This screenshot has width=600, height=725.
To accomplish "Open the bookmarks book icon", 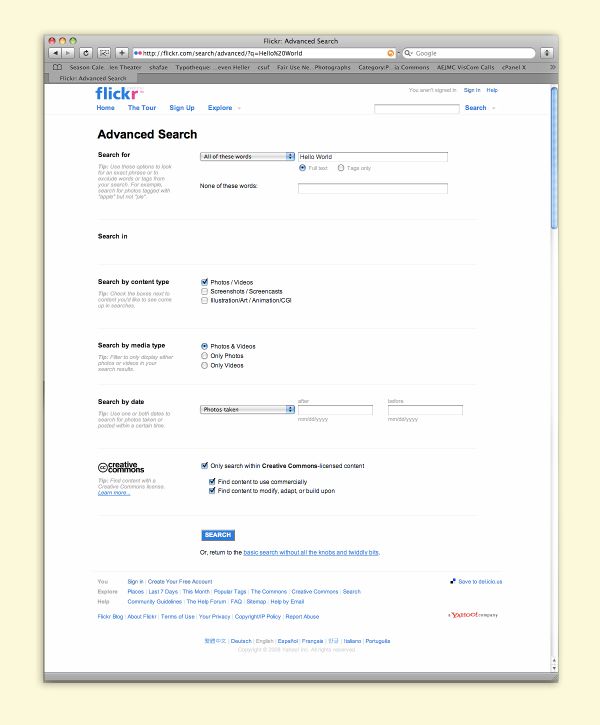I will (55, 67).
